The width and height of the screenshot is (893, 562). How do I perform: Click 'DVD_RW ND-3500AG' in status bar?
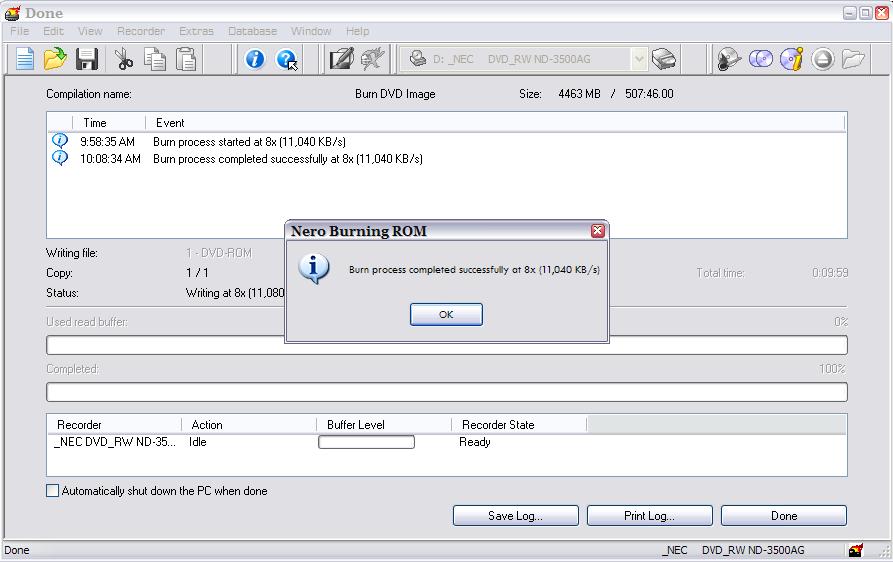753,550
